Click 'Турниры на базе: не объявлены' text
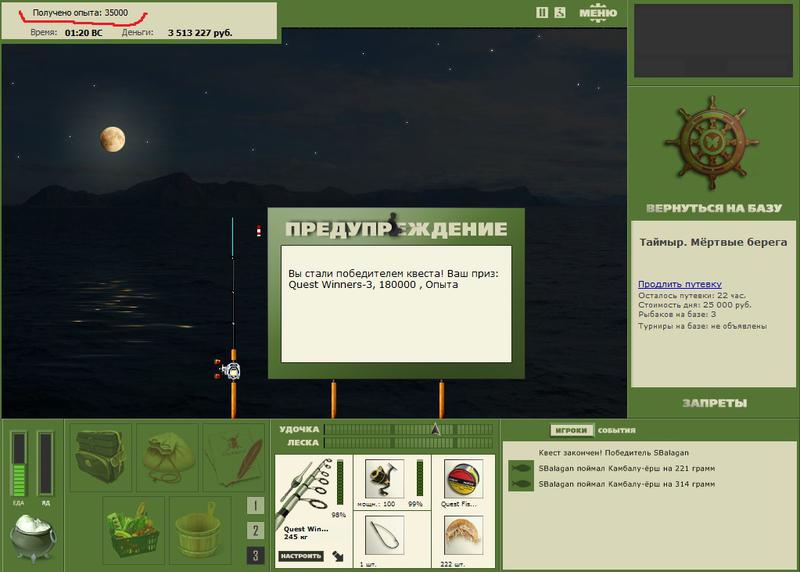The image size is (800, 572). click(x=702, y=326)
